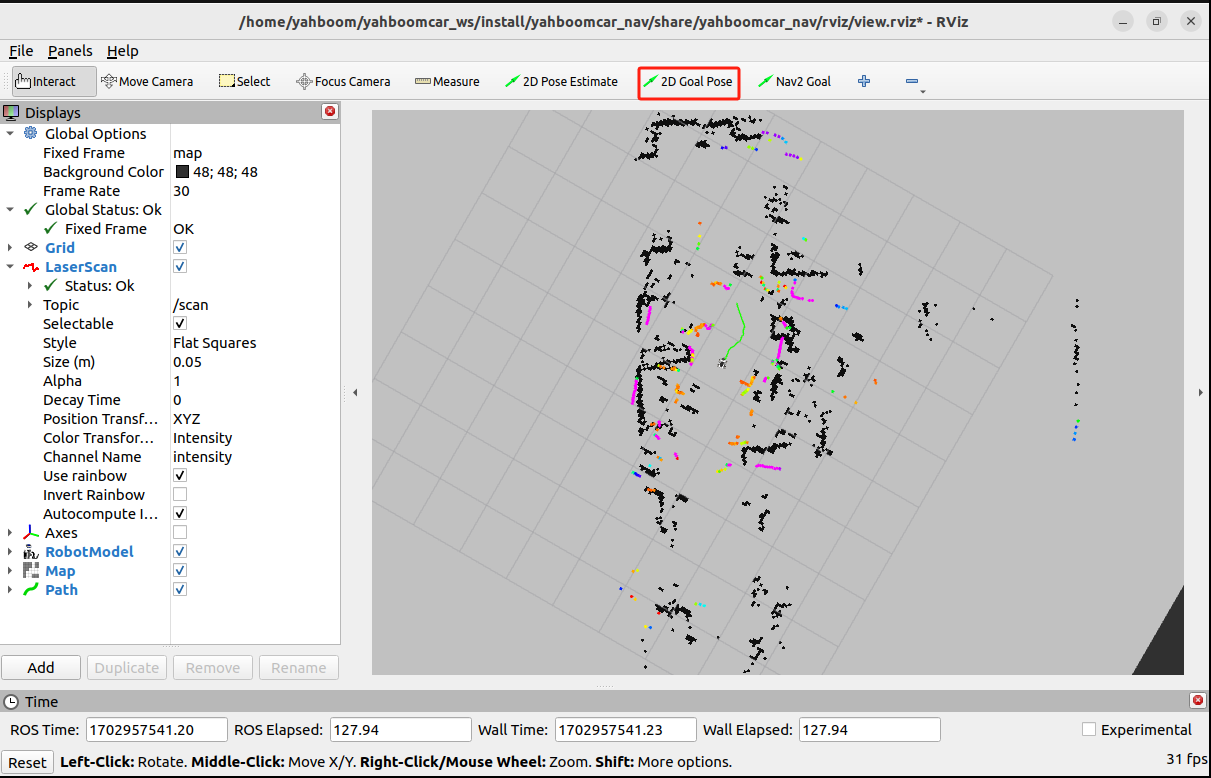Close the Displays panel
1211x778 pixels.
(x=329, y=112)
